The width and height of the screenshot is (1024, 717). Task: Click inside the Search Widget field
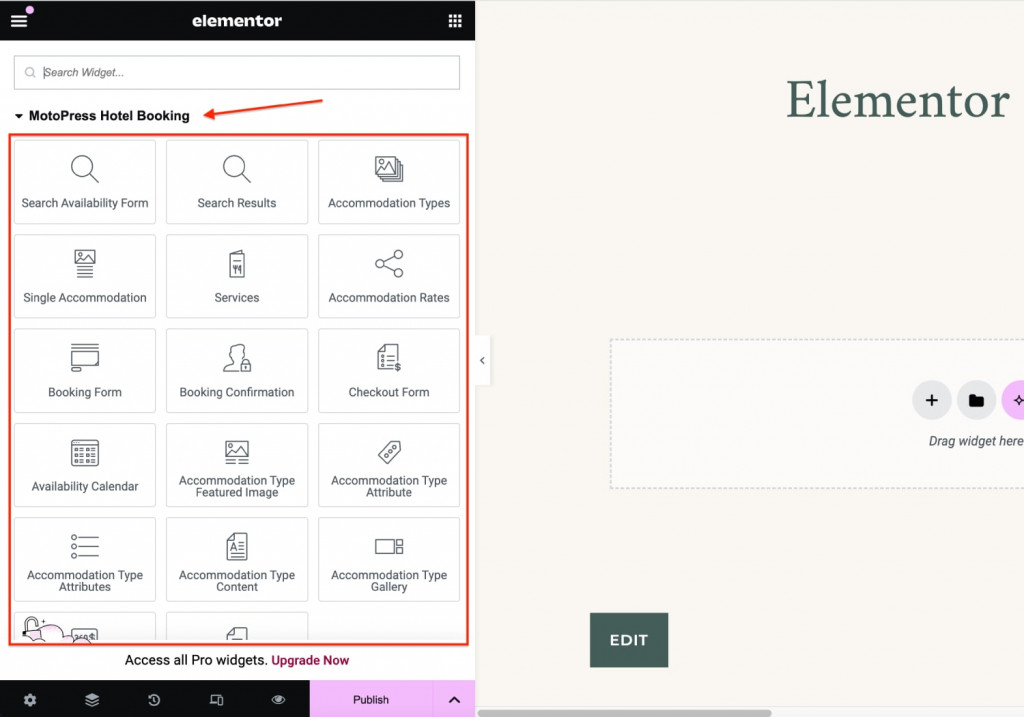point(236,72)
